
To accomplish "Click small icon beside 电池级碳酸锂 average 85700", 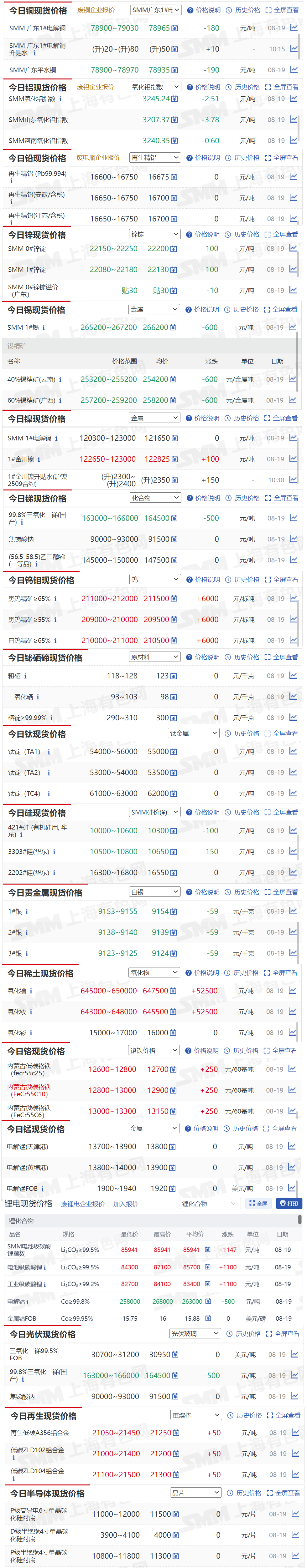I will pyautogui.click(x=207, y=1267).
